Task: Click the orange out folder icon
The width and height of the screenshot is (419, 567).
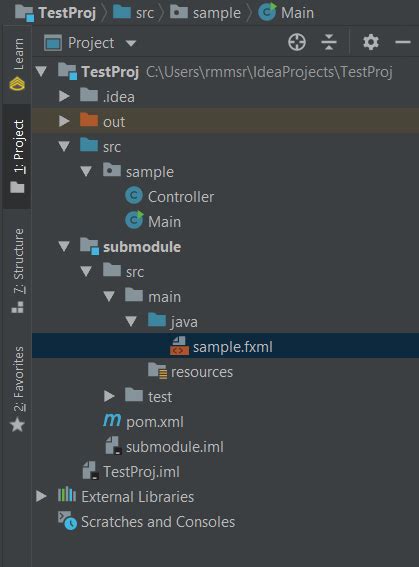Action: (x=89, y=120)
